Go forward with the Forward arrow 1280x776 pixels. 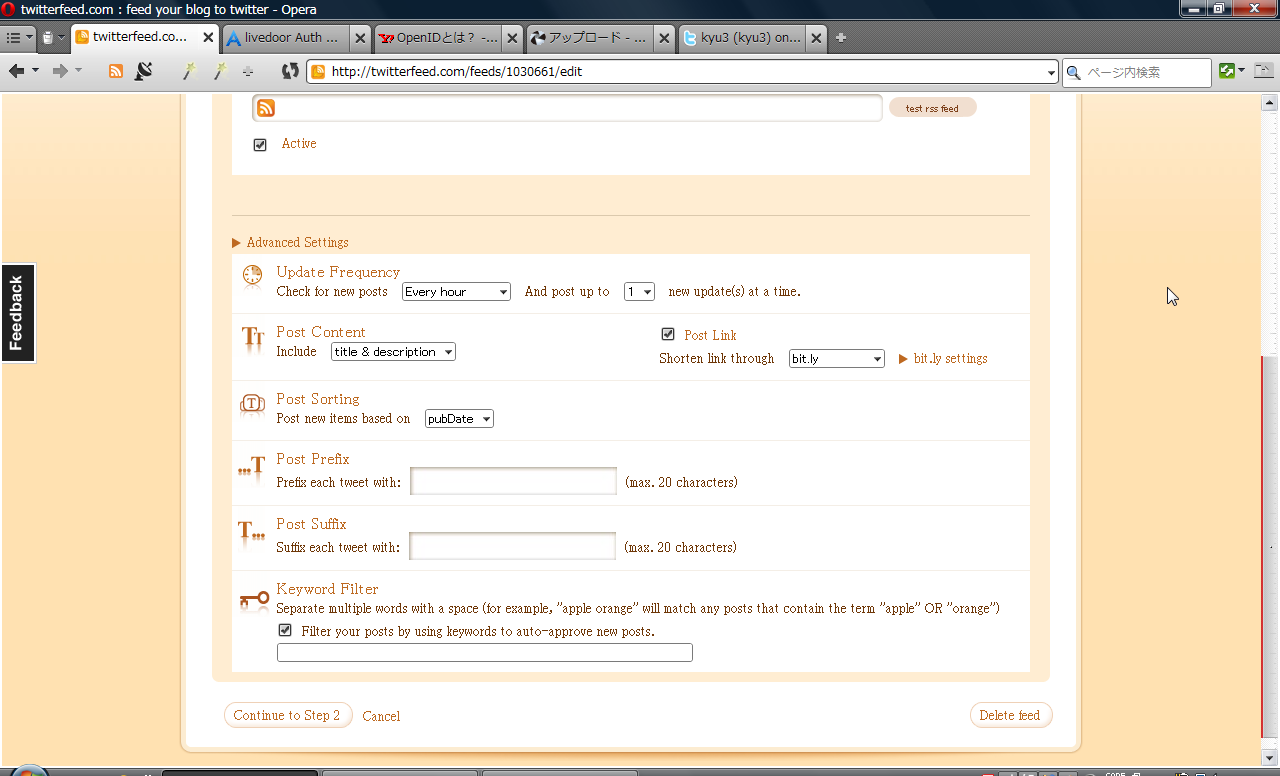(60, 71)
